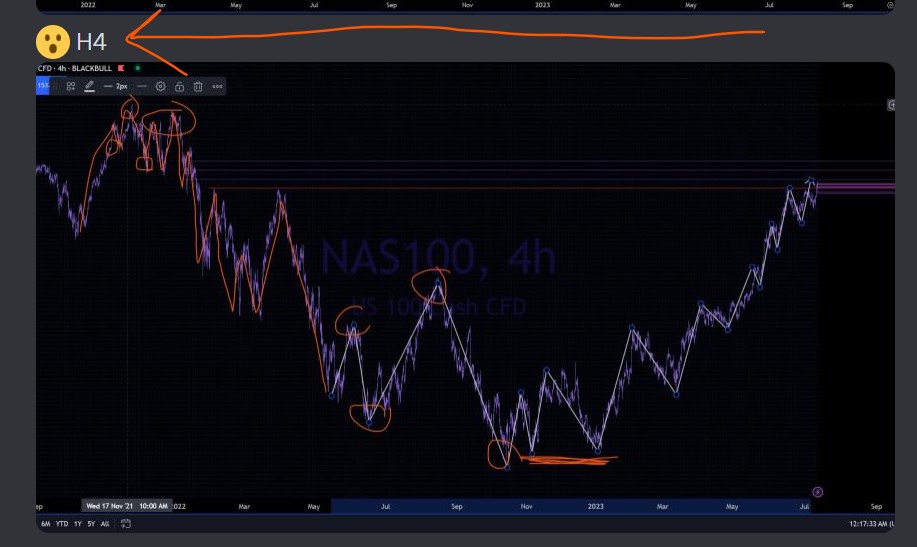
Task: Toggle the lock icon for the drawing
Action: click(180, 87)
